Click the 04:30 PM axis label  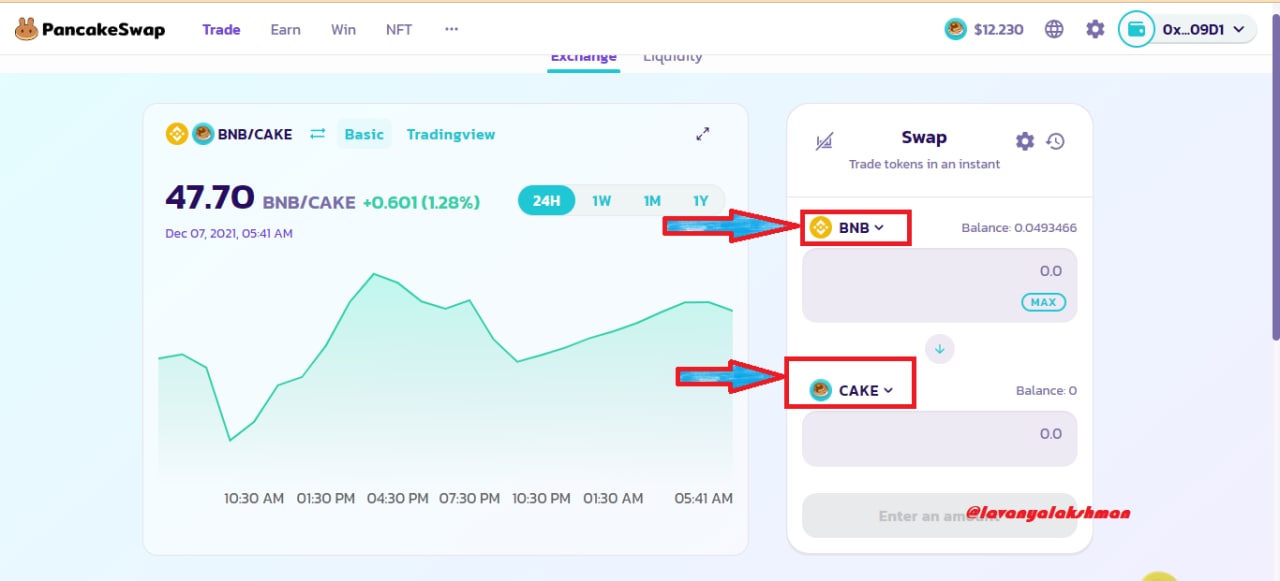point(397,498)
